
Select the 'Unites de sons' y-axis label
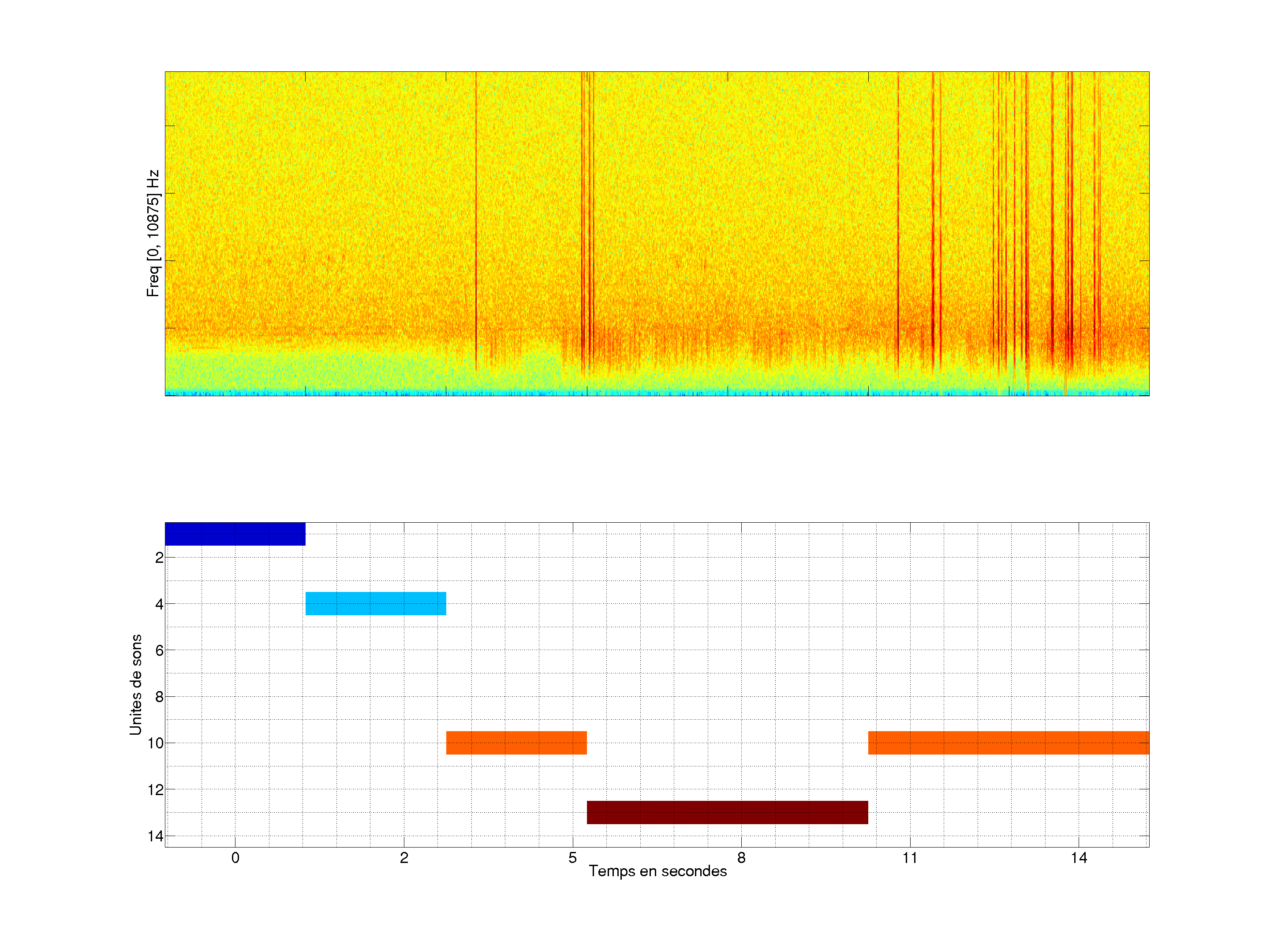pyautogui.click(x=135, y=684)
